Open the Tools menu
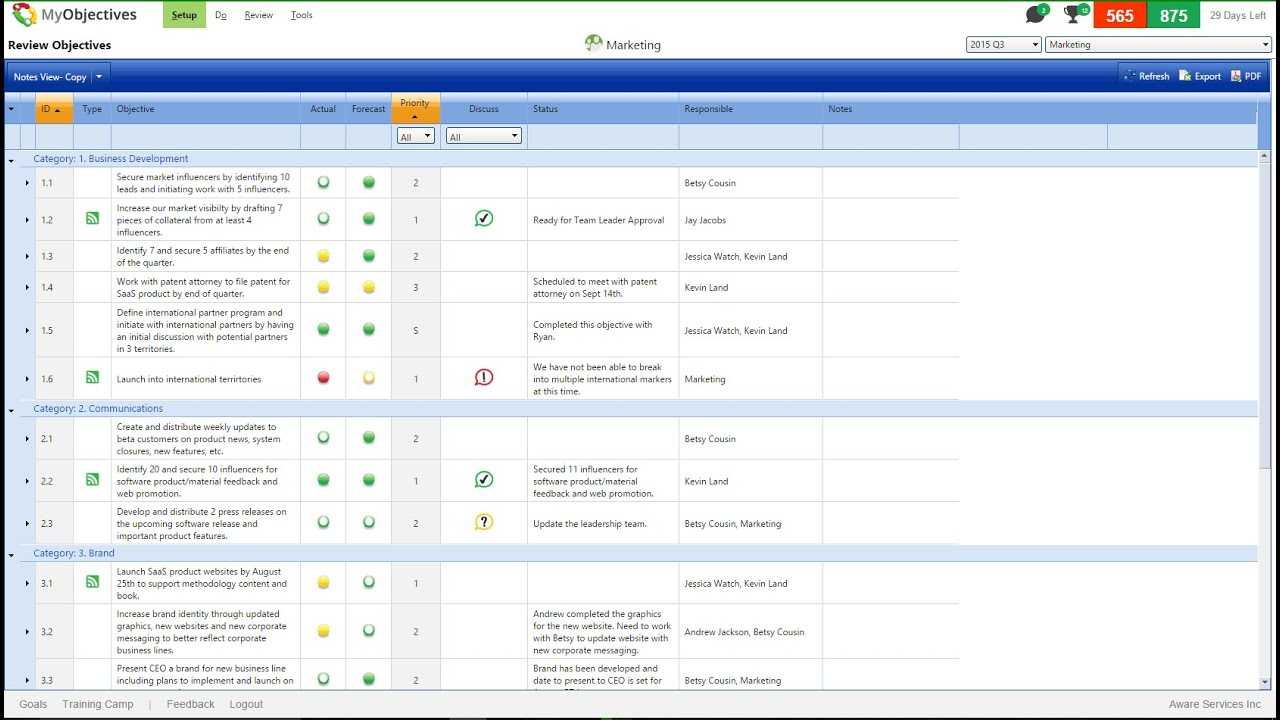This screenshot has width=1280, height=720. pos(301,14)
